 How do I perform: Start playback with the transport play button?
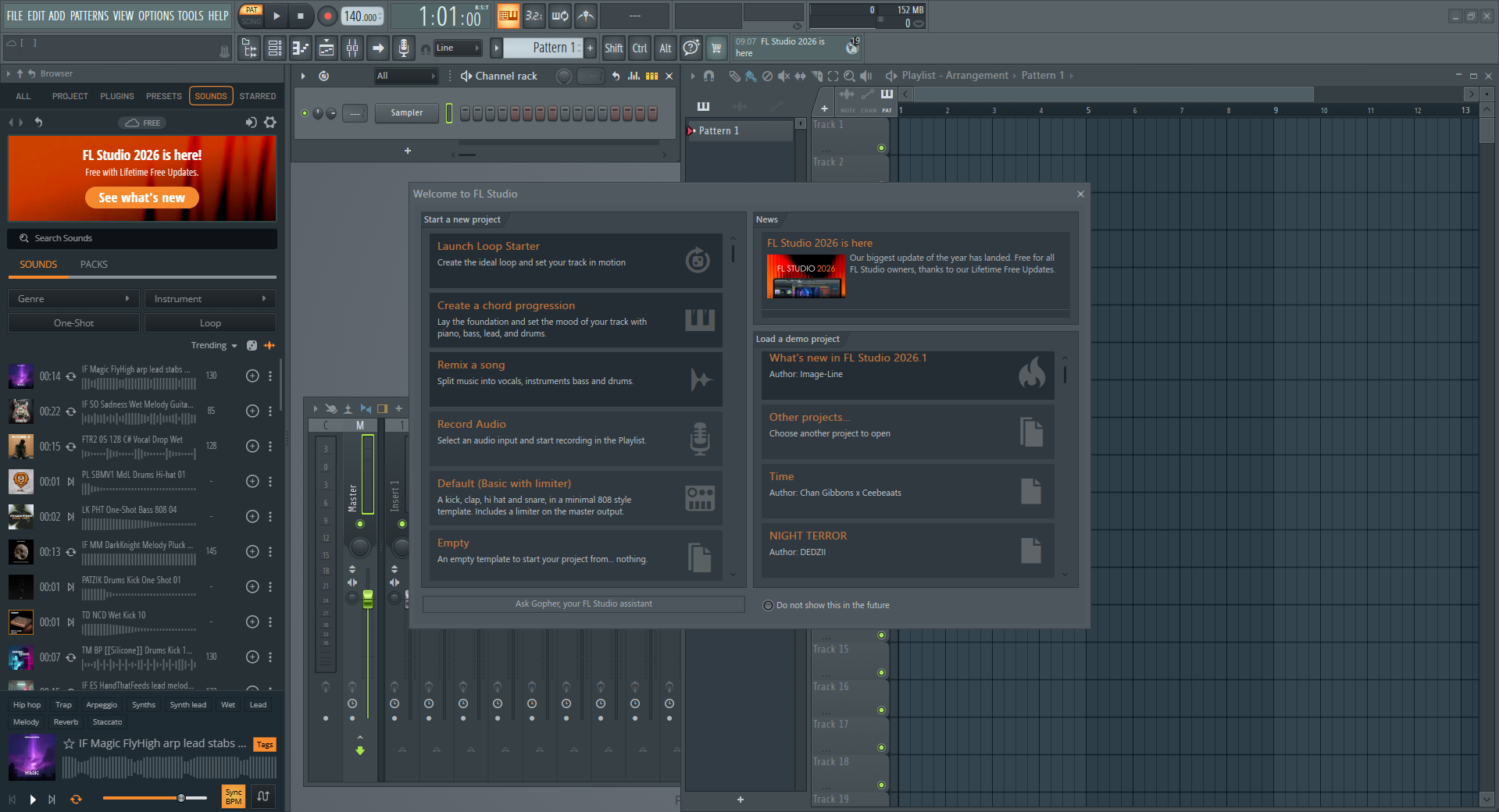276,16
